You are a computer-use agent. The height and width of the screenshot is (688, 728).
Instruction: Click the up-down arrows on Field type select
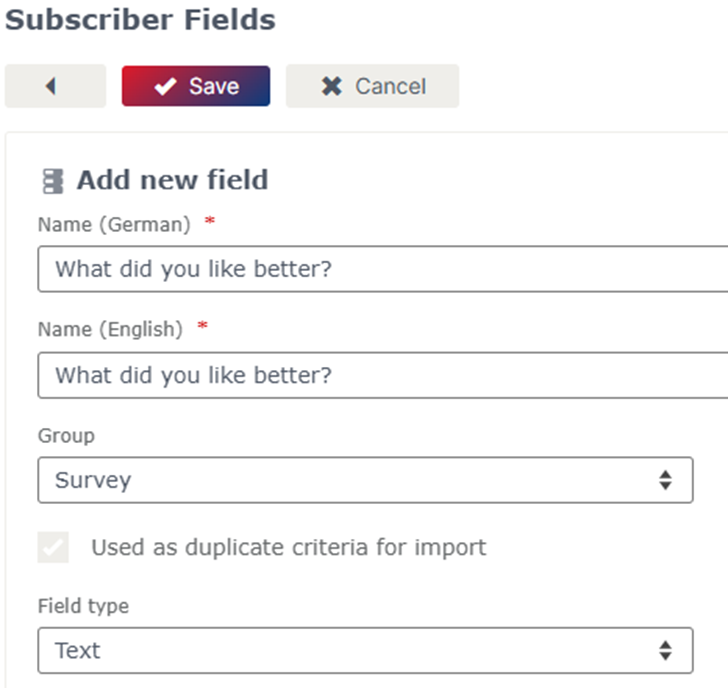click(665, 650)
